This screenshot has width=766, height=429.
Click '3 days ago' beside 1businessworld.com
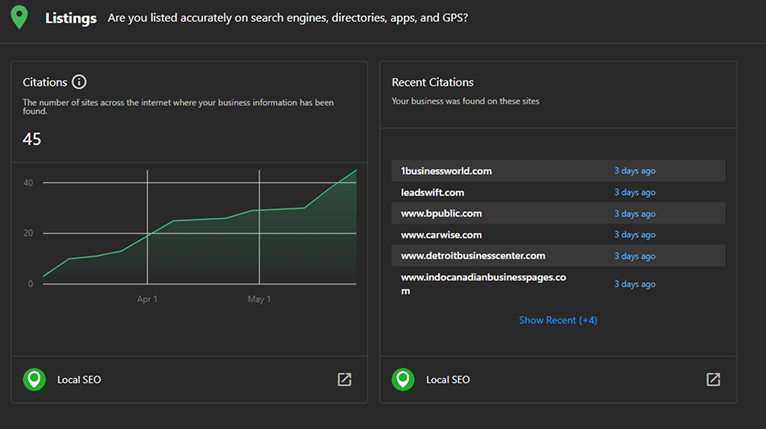coord(634,171)
